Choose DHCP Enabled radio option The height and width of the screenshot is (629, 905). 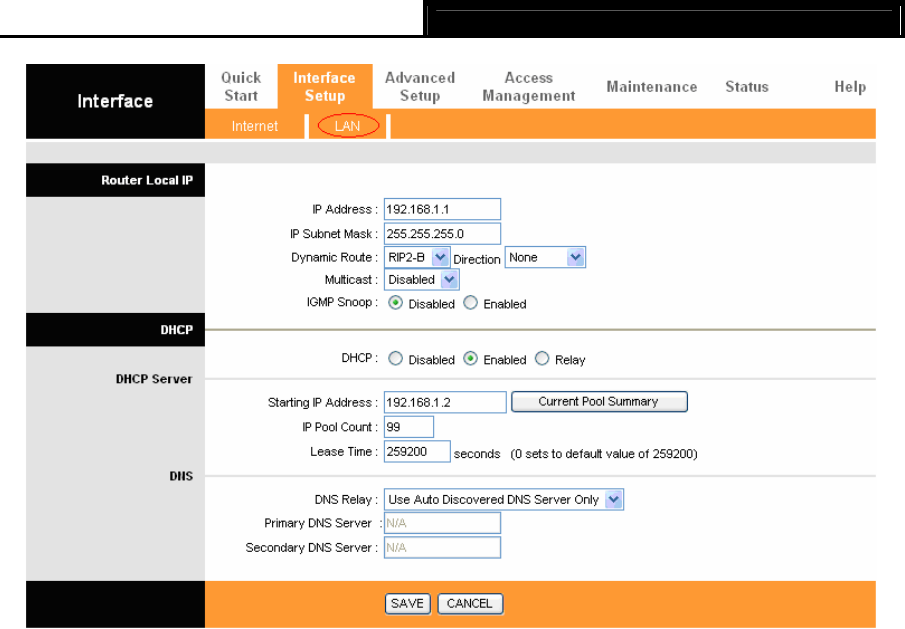pyautogui.click(x=470, y=359)
